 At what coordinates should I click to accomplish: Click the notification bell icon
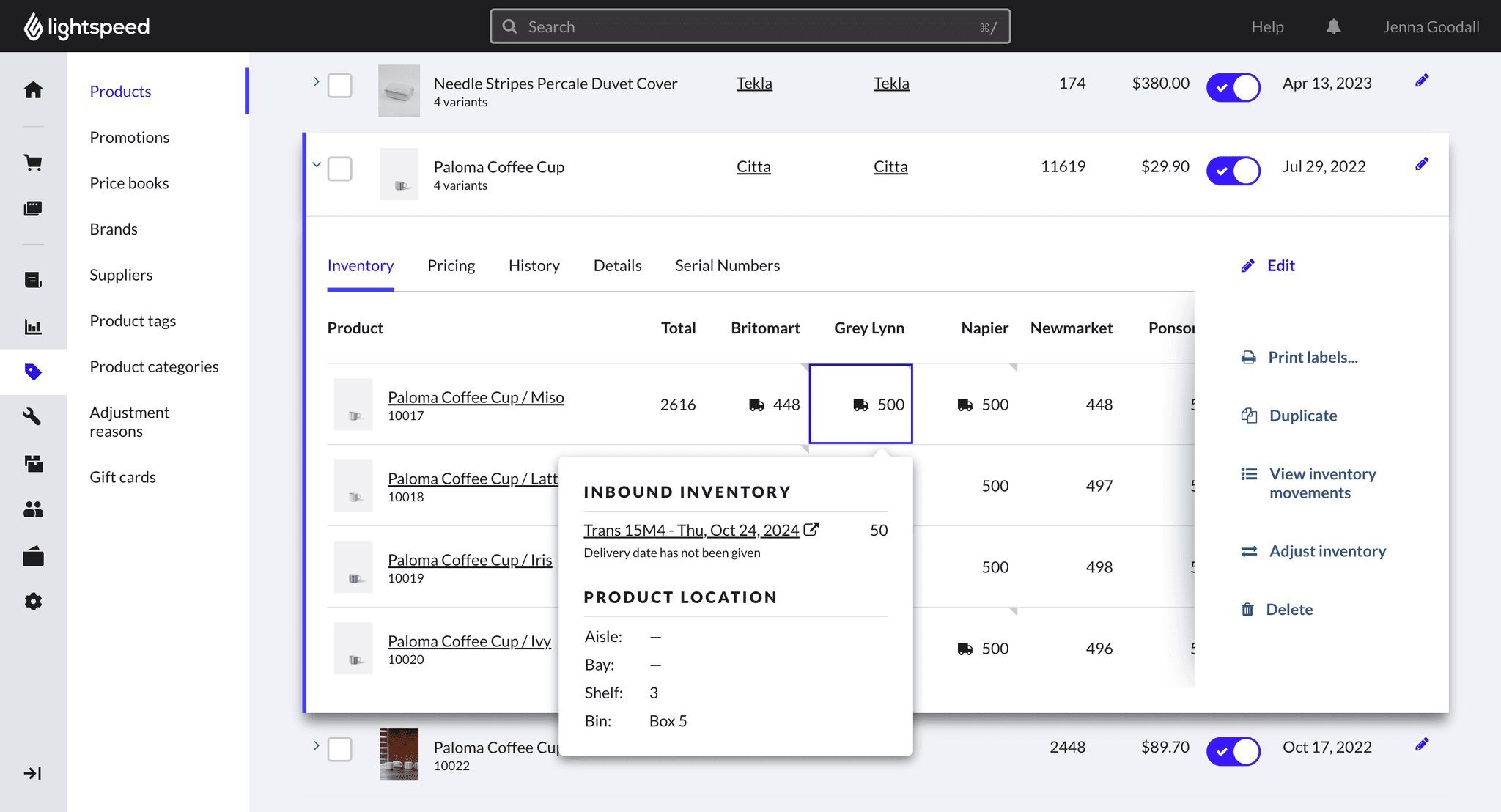tap(1333, 27)
